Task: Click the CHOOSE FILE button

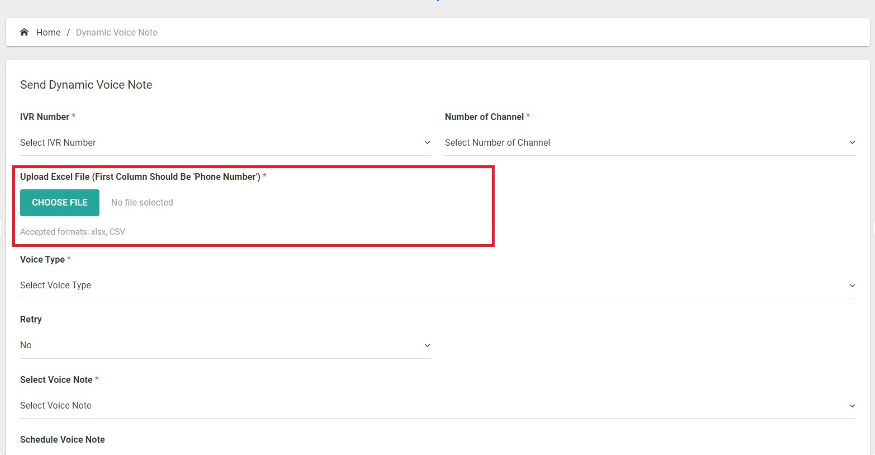Action: 60,203
